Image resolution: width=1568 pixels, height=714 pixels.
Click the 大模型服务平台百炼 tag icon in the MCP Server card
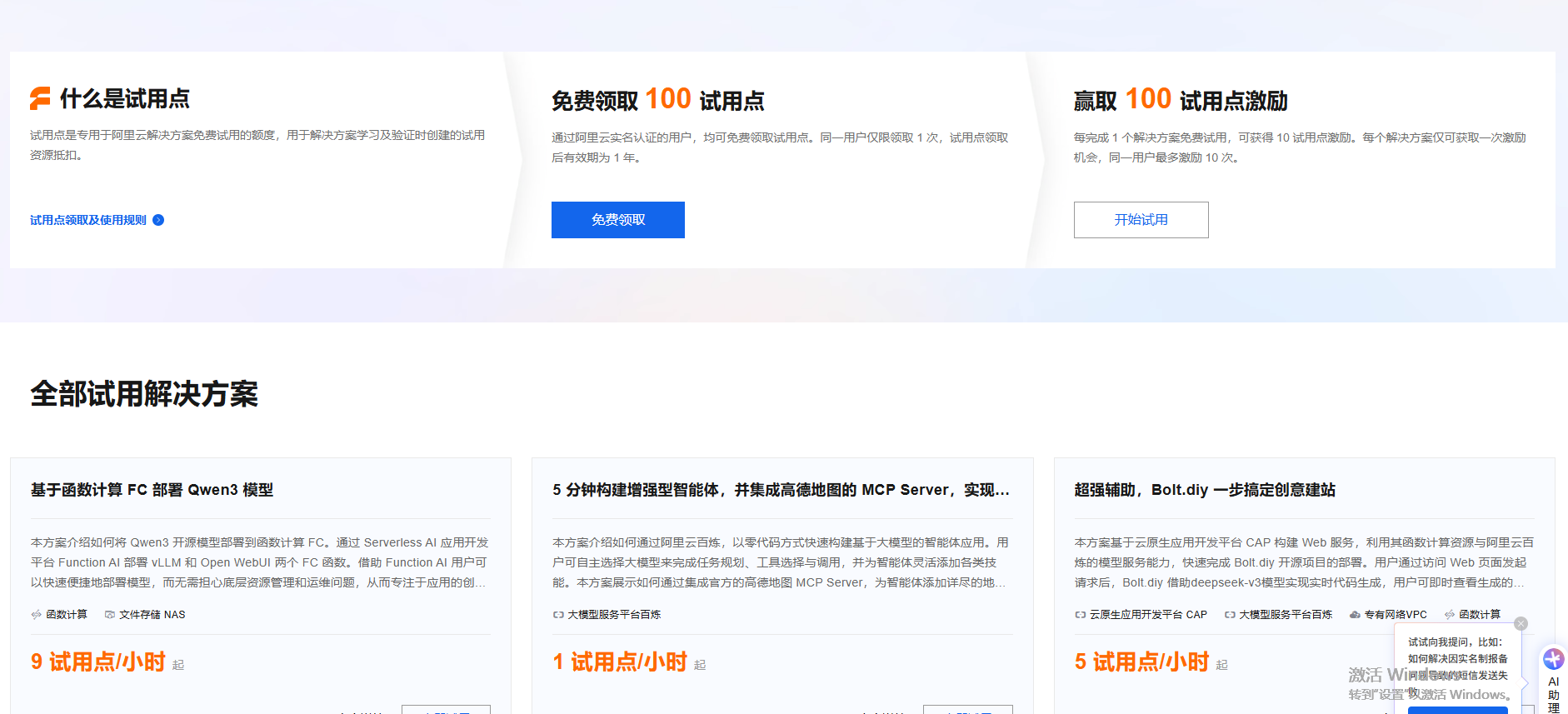coord(558,615)
